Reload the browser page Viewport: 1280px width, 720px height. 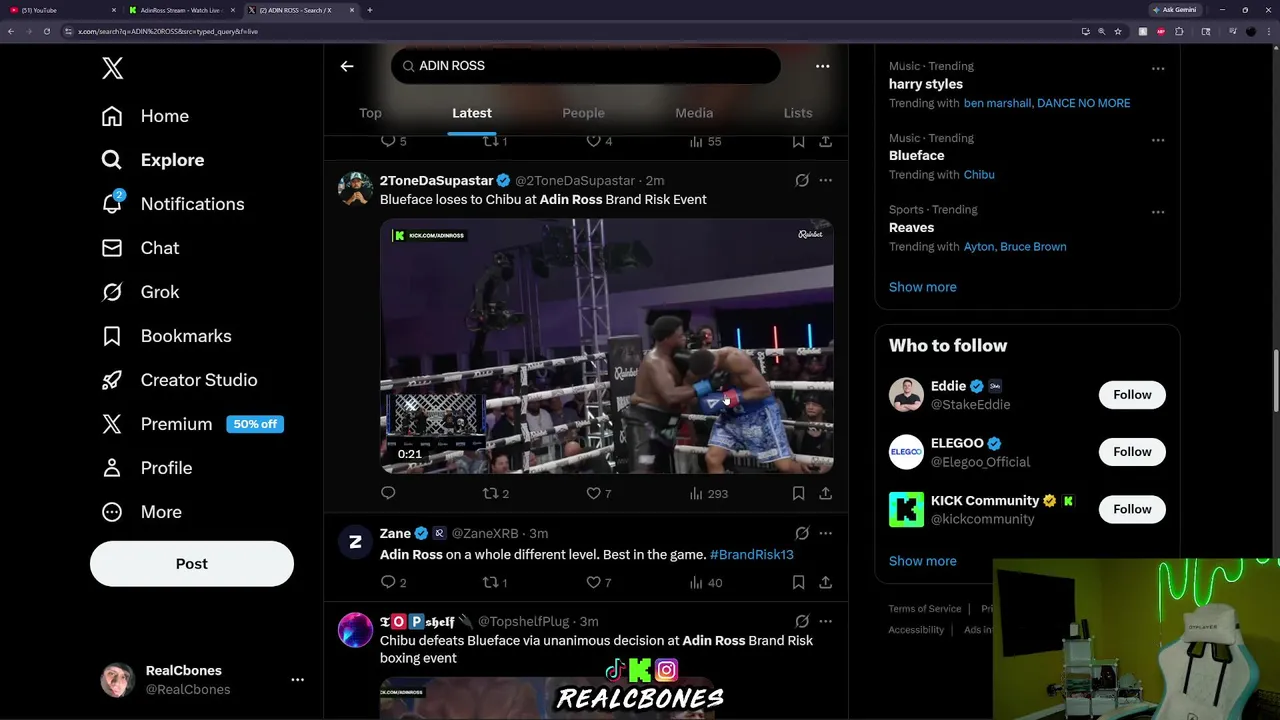pos(46,31)
